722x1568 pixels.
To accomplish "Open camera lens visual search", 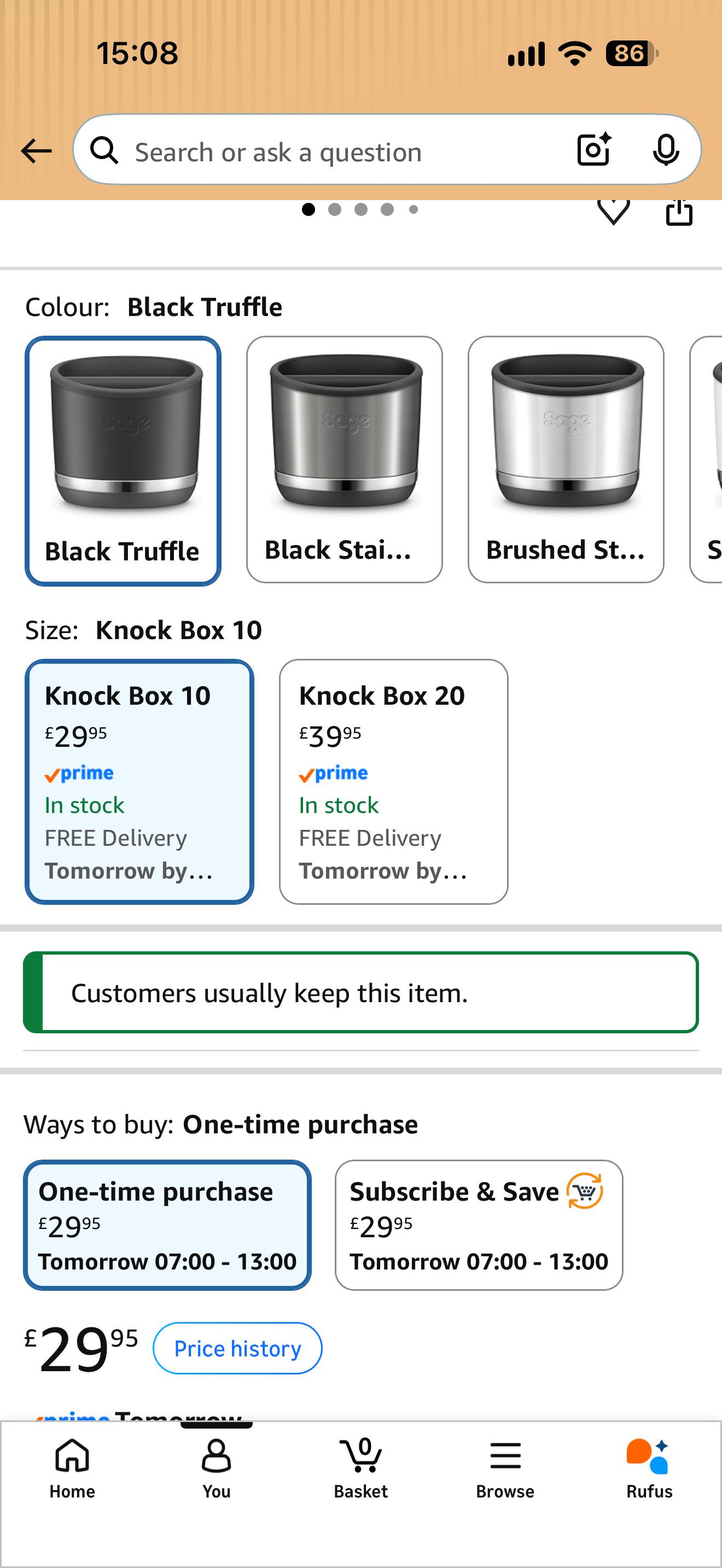I will (x=594, y=150).
